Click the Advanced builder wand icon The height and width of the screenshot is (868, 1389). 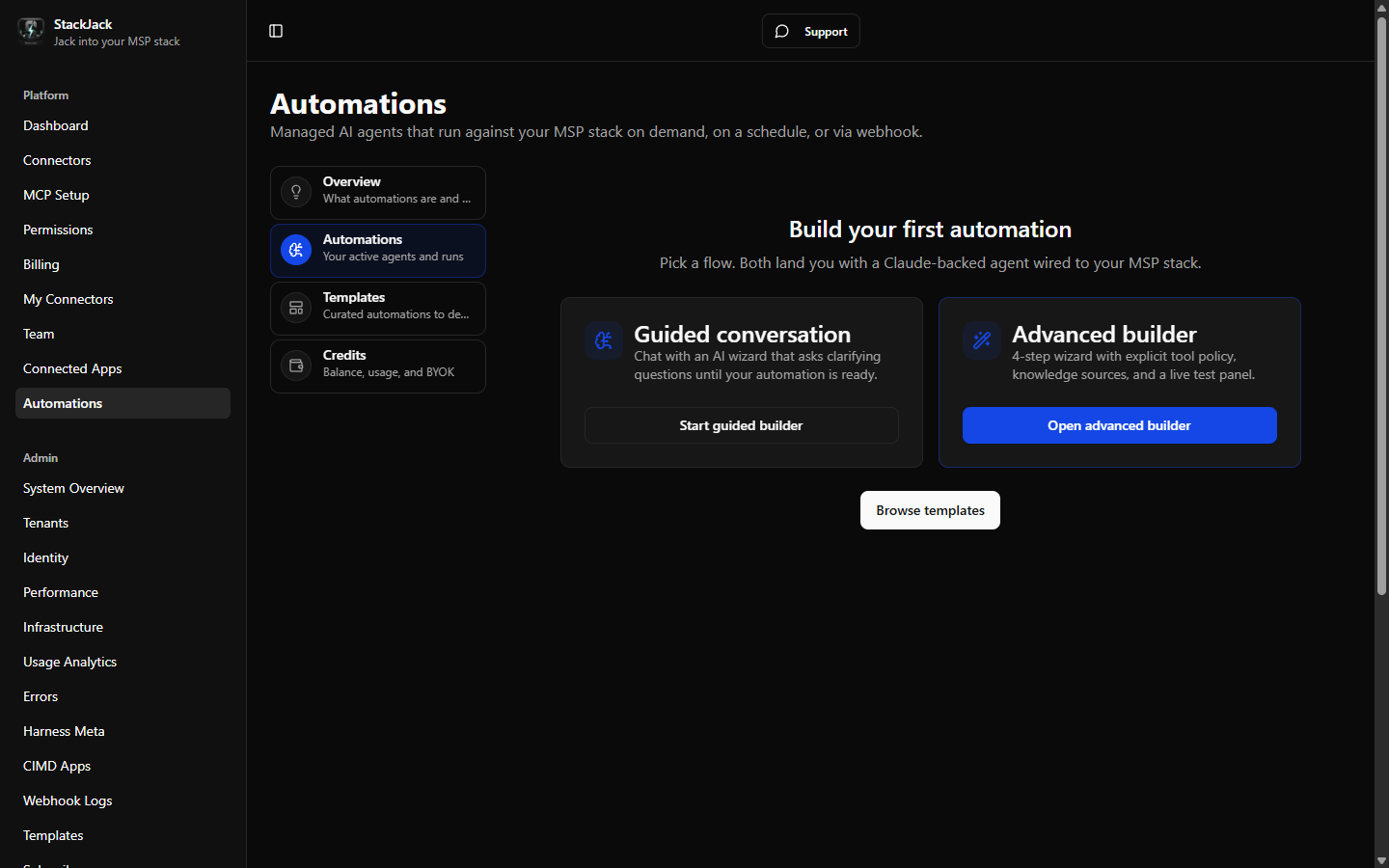pos(982,340)
